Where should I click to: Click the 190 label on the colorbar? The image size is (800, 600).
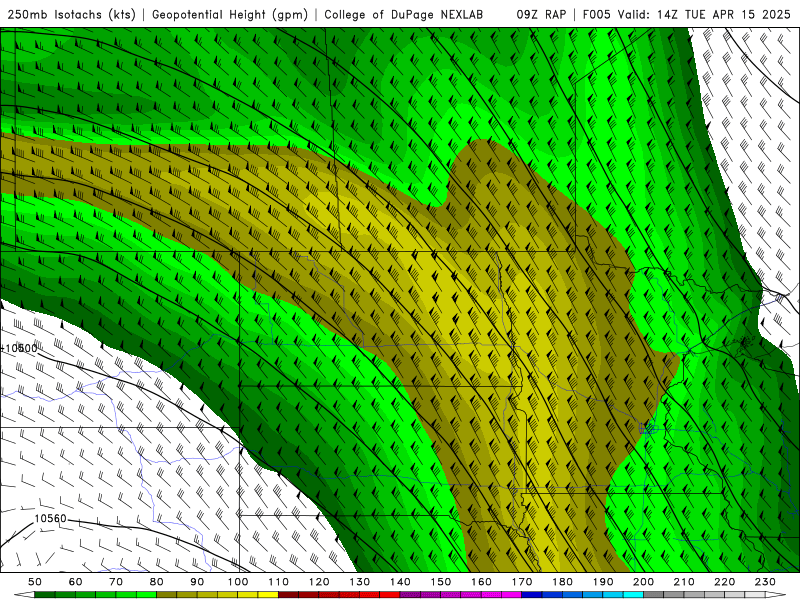[x=603, y=582]
